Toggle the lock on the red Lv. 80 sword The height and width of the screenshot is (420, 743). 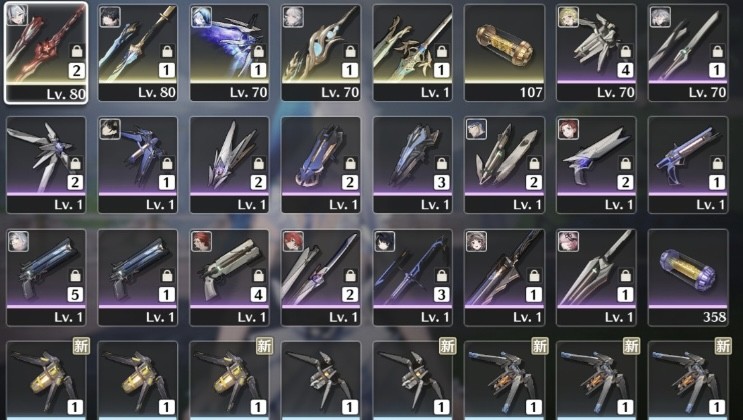tap(76, 51)
